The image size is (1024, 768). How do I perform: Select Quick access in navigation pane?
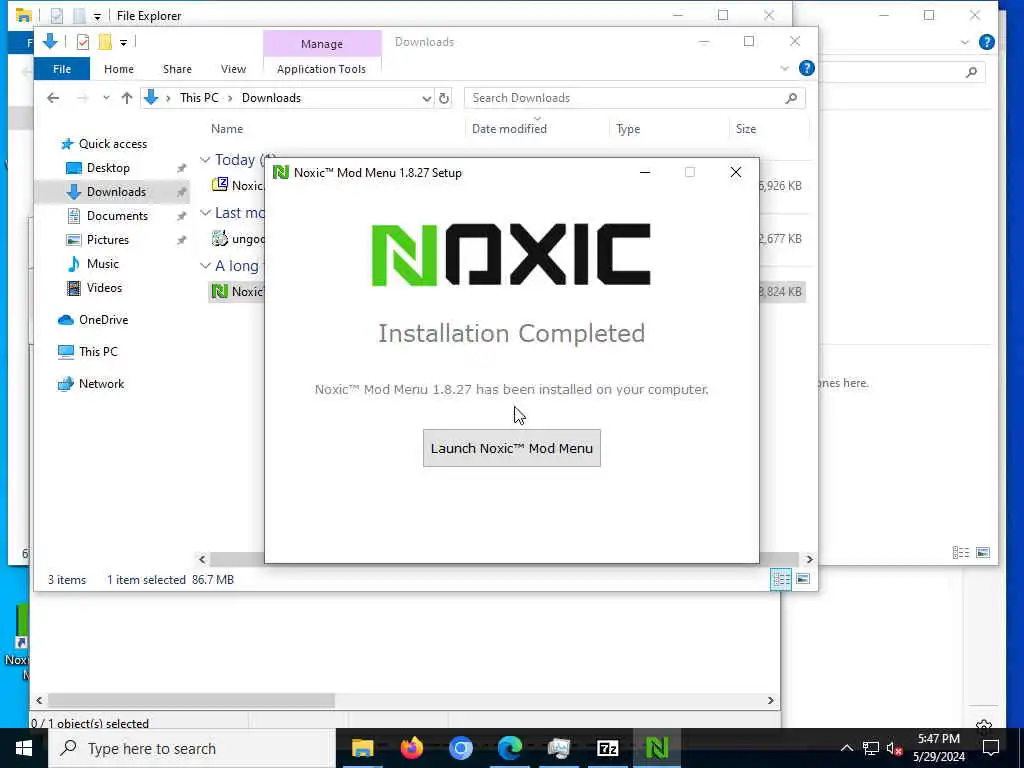tap(112, 144)
